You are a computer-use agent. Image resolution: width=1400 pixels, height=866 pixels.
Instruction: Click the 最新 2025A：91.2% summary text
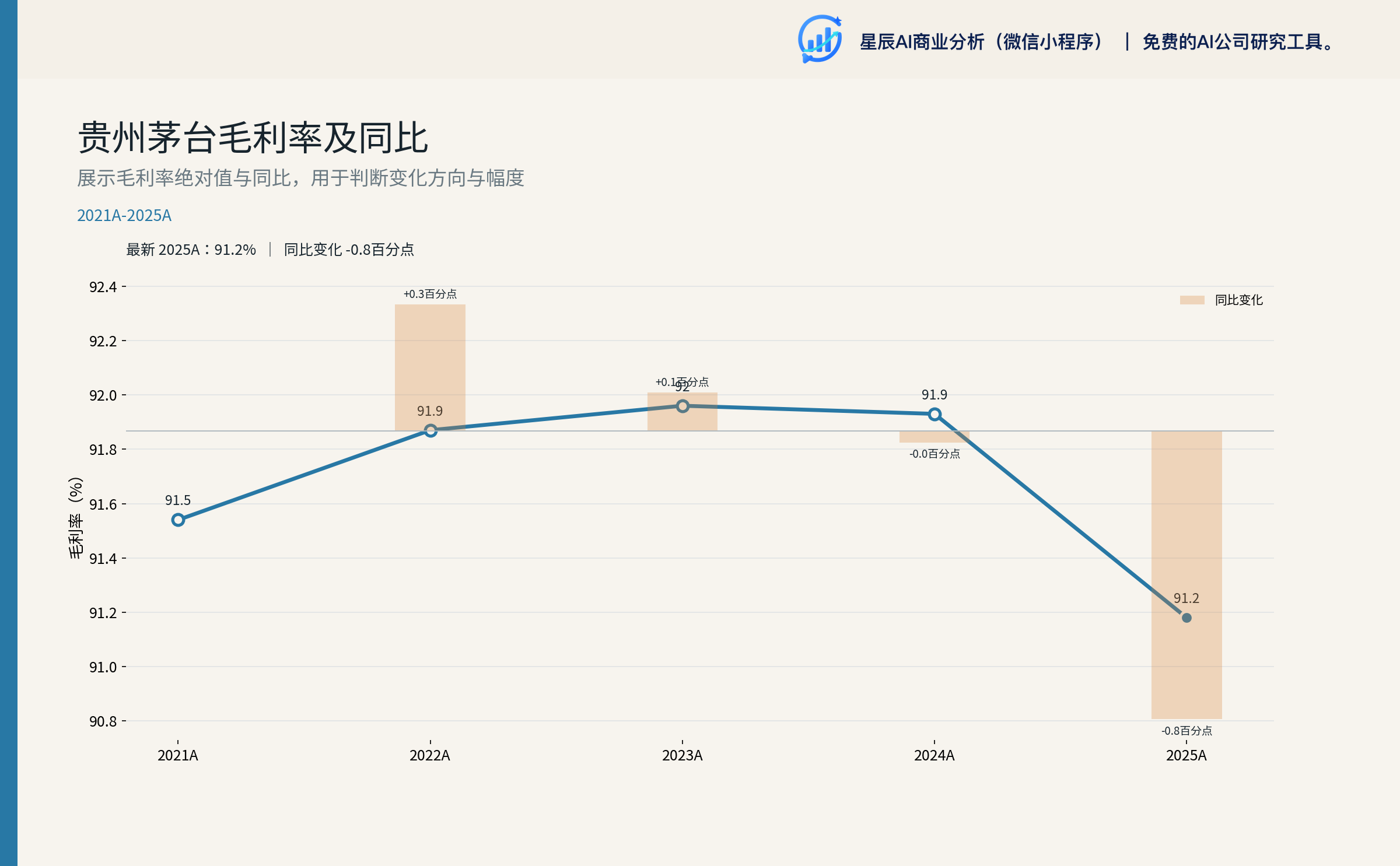[191, 250]
